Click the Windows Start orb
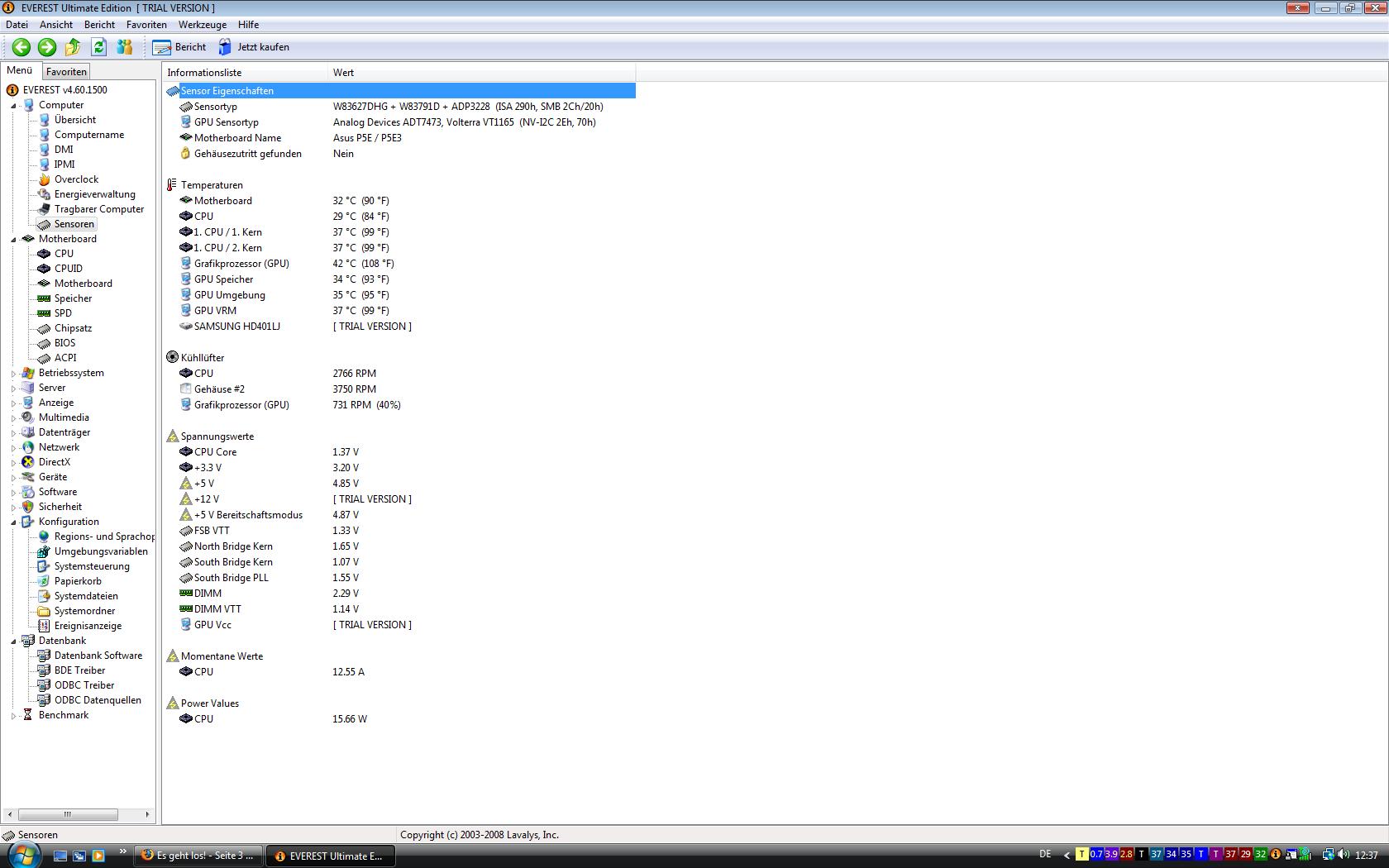1389x868 pixels. pos(23,855)
